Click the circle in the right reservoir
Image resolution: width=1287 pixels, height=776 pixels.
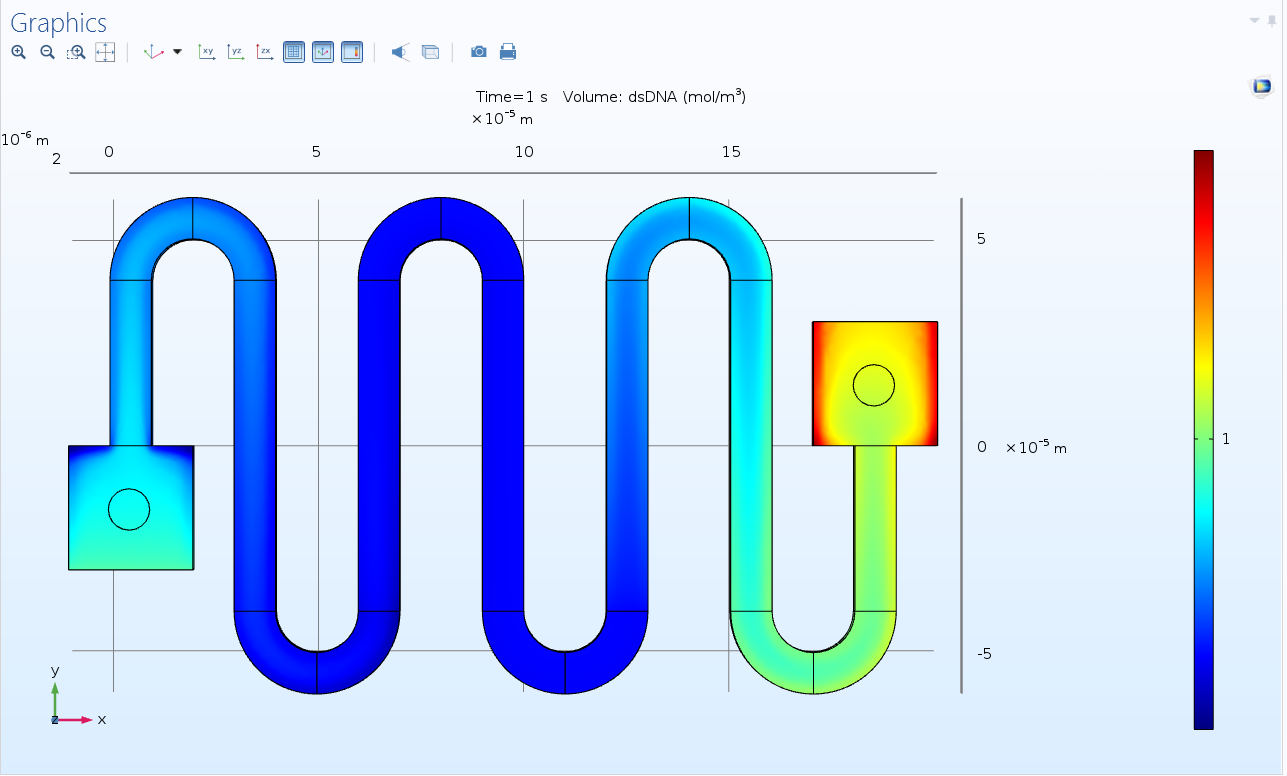(874, 385)
